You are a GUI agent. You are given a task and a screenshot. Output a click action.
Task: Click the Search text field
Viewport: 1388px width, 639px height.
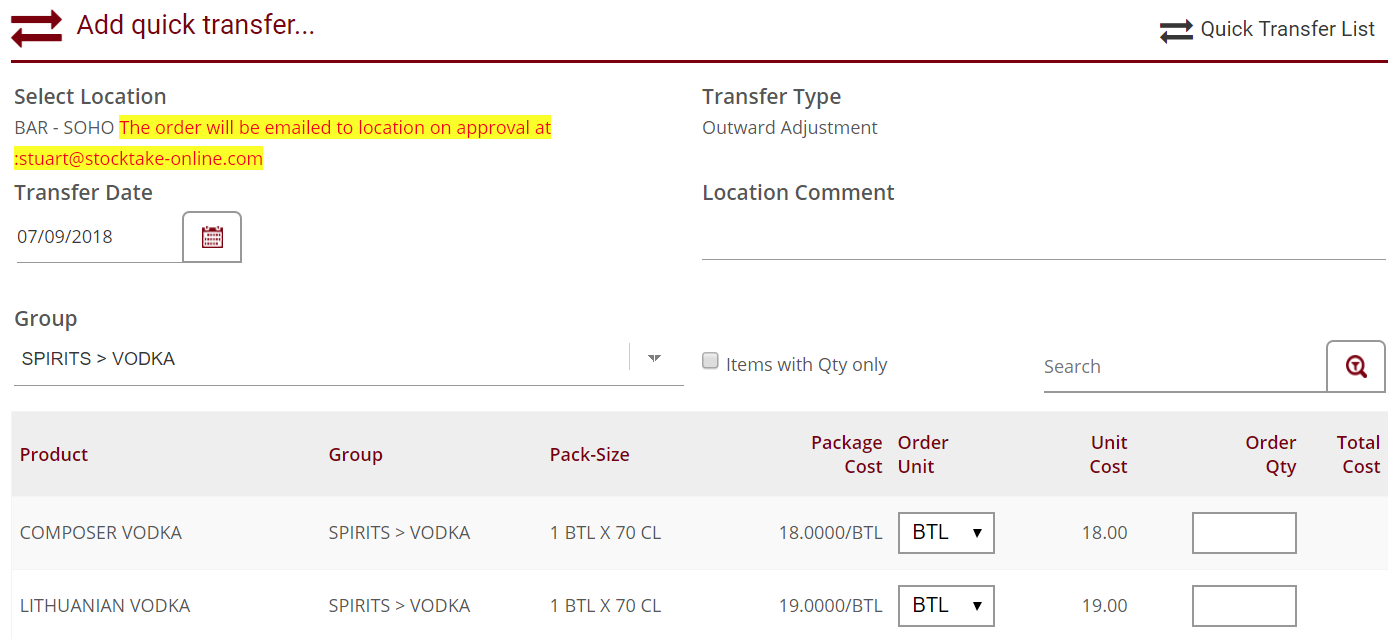[1183, 367]
